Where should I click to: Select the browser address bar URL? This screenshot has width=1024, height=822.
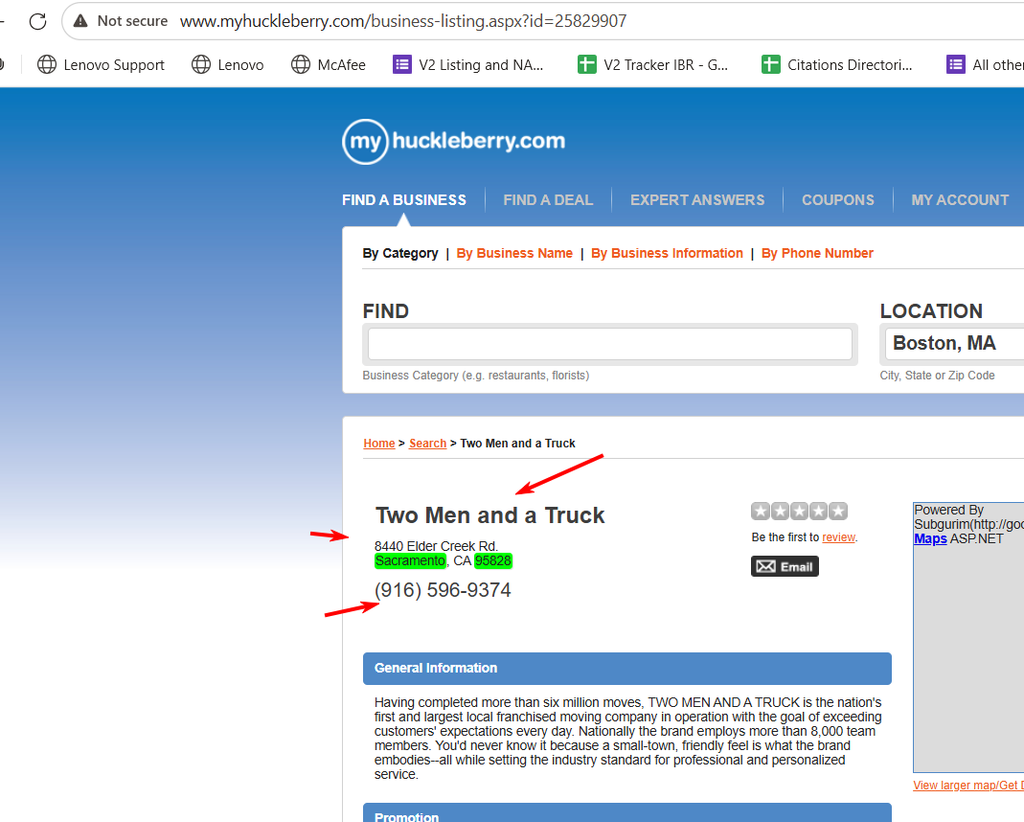pyautogui.click(x=403, y=21)
